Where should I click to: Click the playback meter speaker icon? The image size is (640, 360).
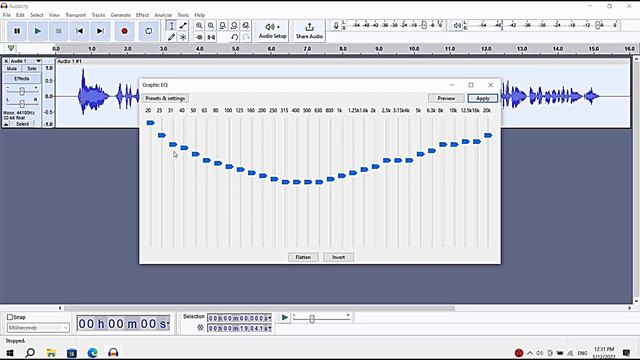457,26
